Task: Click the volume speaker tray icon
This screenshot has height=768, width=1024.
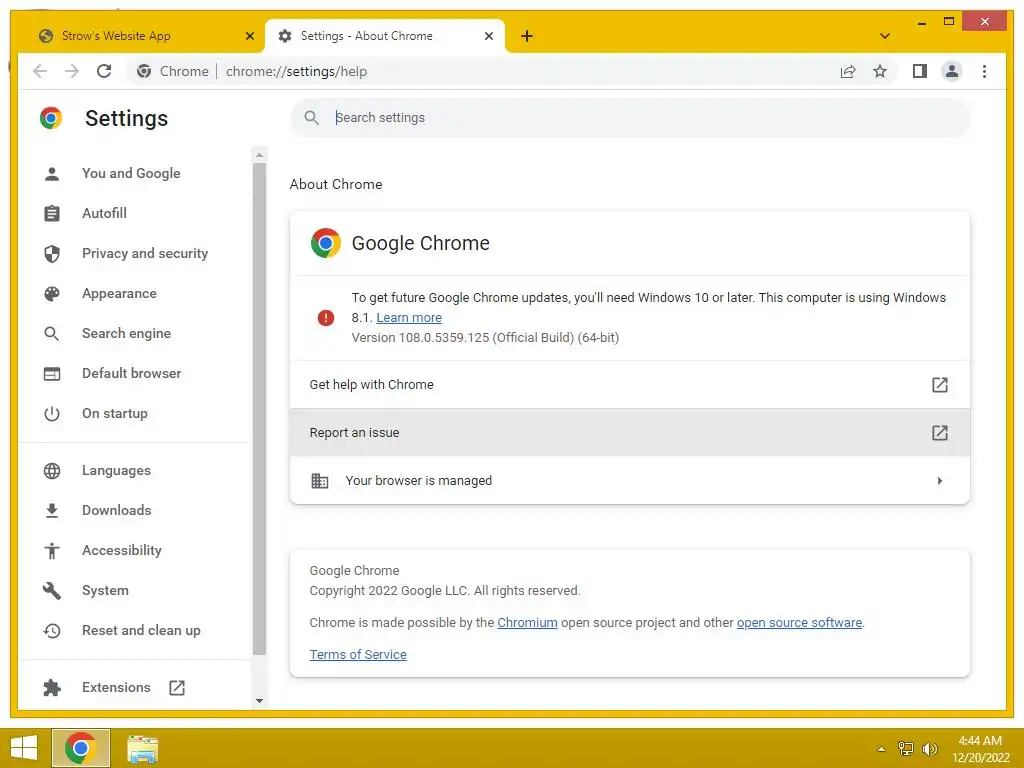Action: tap(929, 749)
